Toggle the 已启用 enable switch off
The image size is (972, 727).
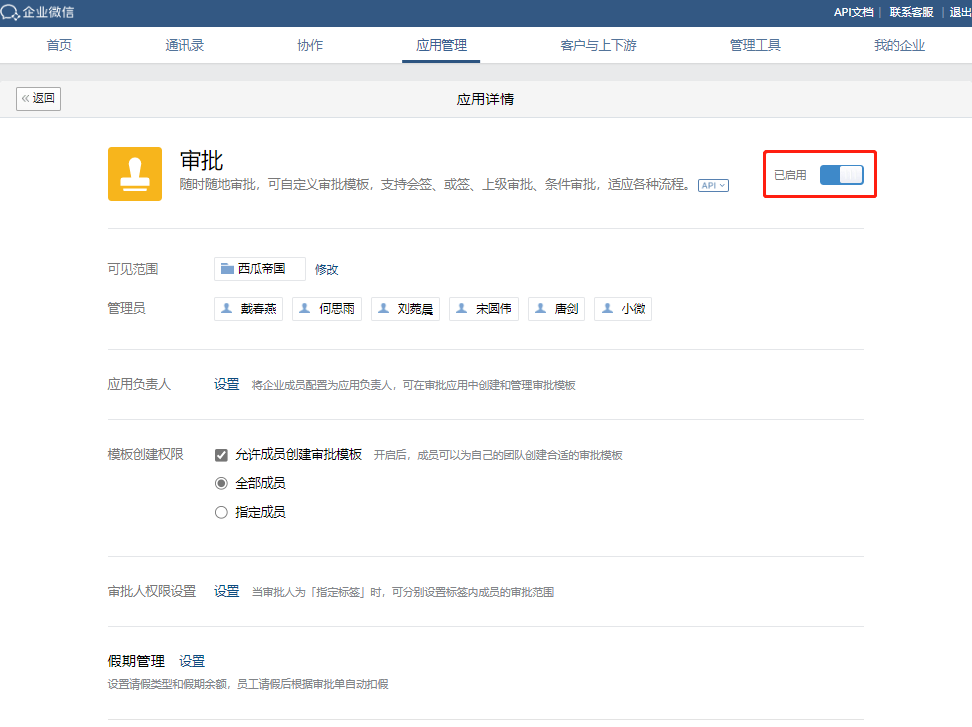tap(841, 175)
